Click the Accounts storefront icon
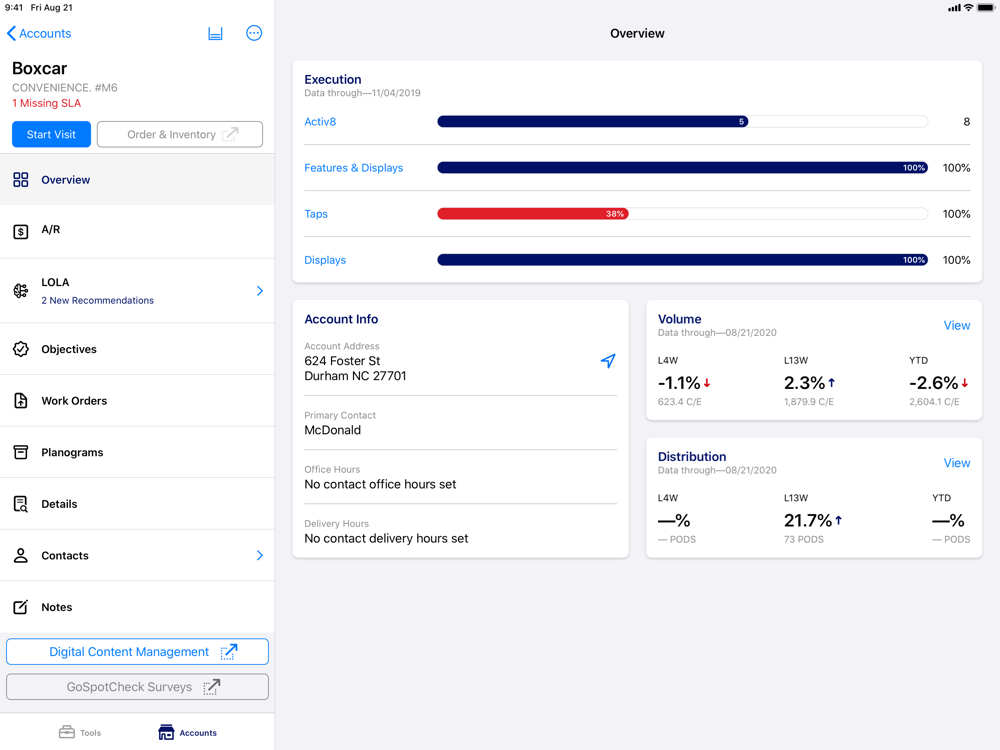Screen dimensions: 1000x750 [166, 732]
